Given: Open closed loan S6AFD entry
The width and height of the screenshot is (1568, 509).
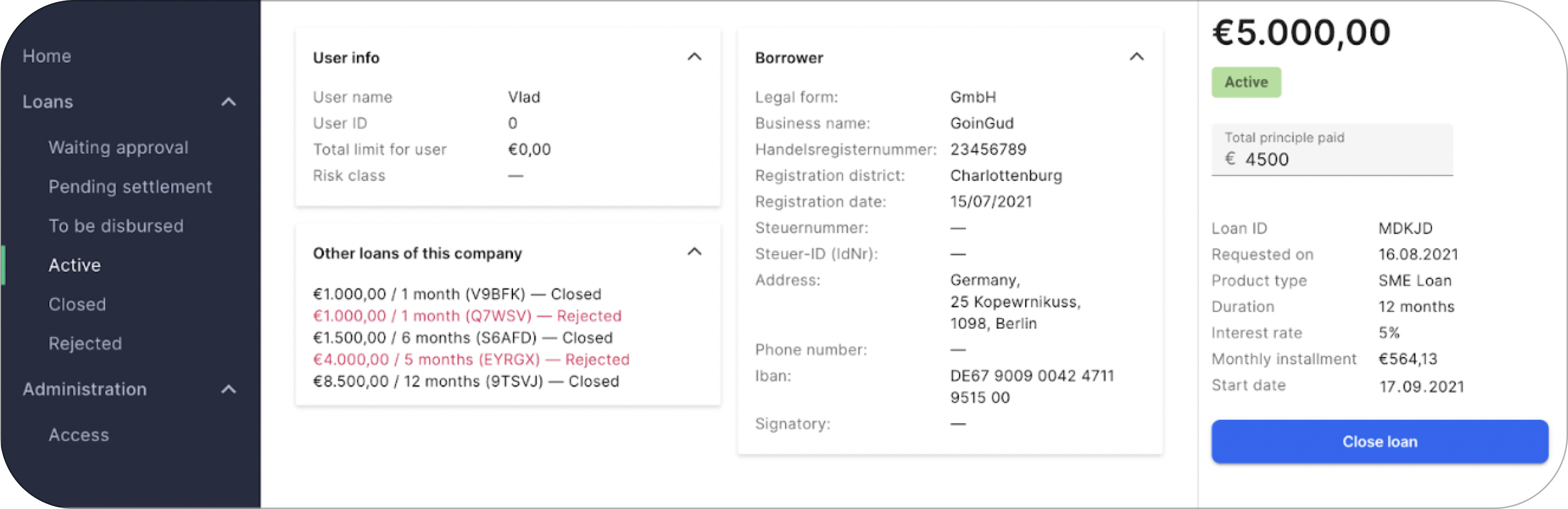Looking at the screenshot, I should tap(463, 338).
